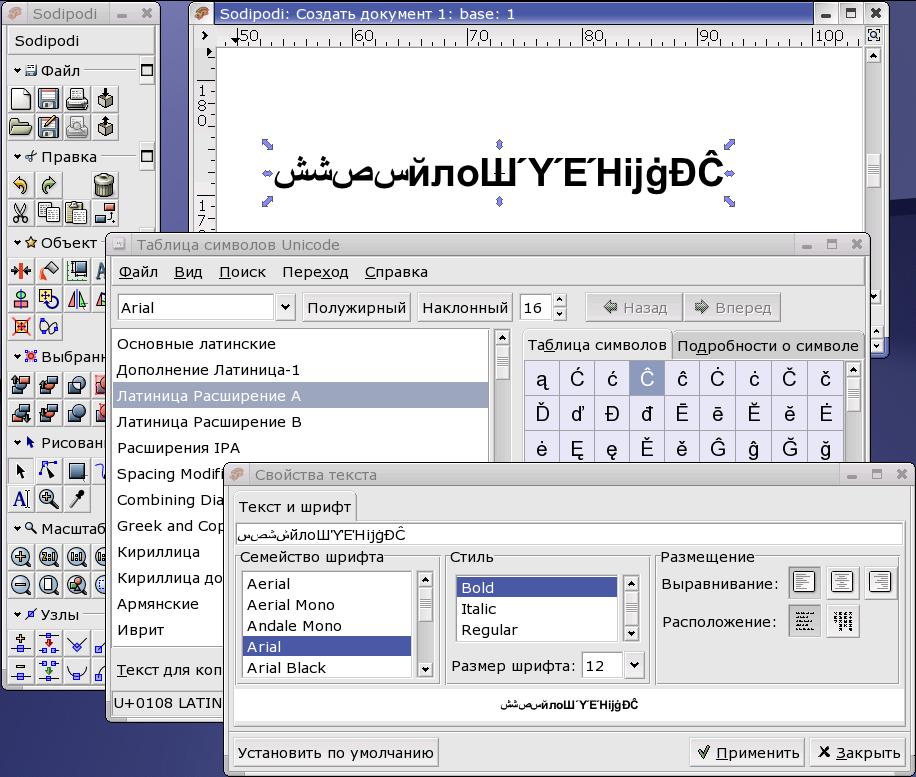The image size is (916, 777).
Task: Select right text alignment button
Action: [880, 582]
